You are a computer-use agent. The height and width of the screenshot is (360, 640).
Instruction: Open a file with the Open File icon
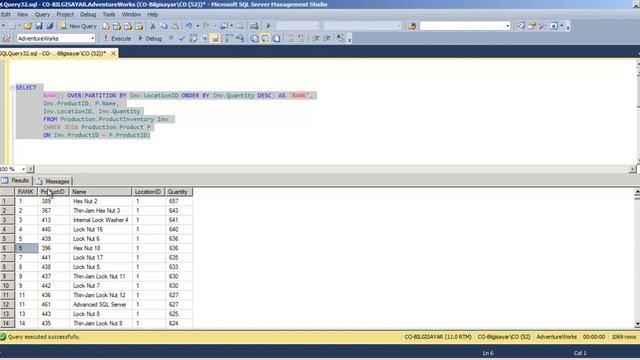point(27,26)
